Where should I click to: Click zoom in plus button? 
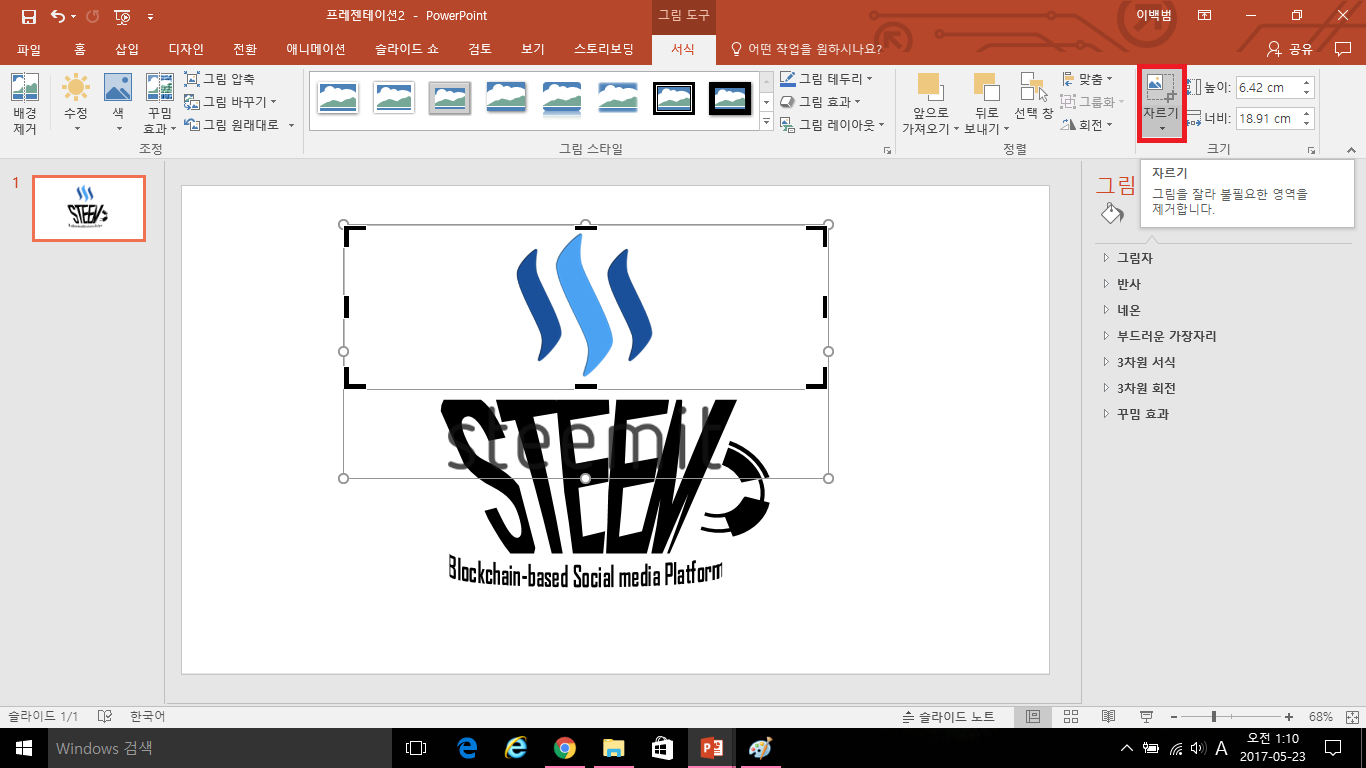[1289, 717]
